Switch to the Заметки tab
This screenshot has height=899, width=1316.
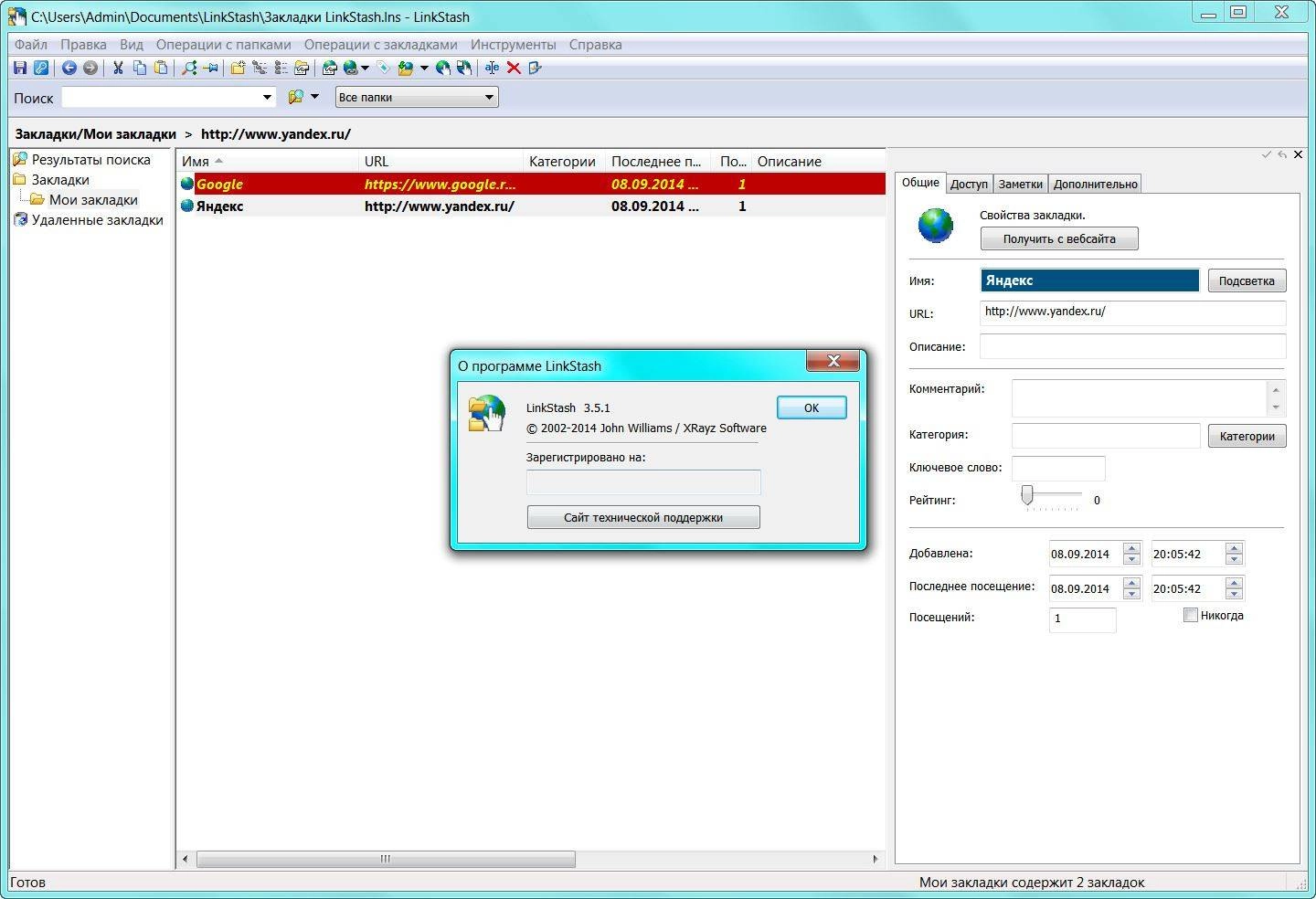1020,184
